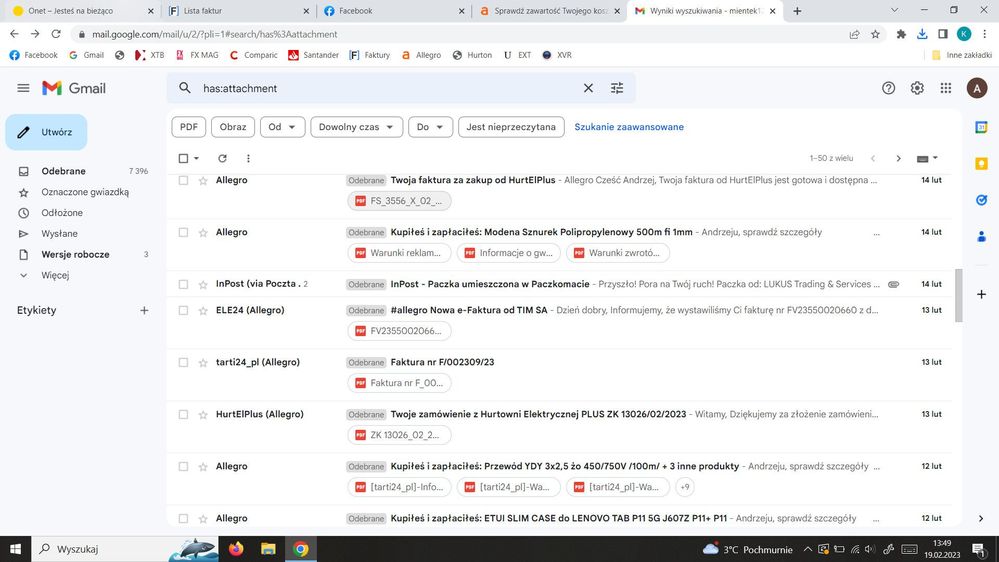The image size is (999, 562).
Task: Open the Do recipient filter dropdown
Action: [x=430, y=127]
